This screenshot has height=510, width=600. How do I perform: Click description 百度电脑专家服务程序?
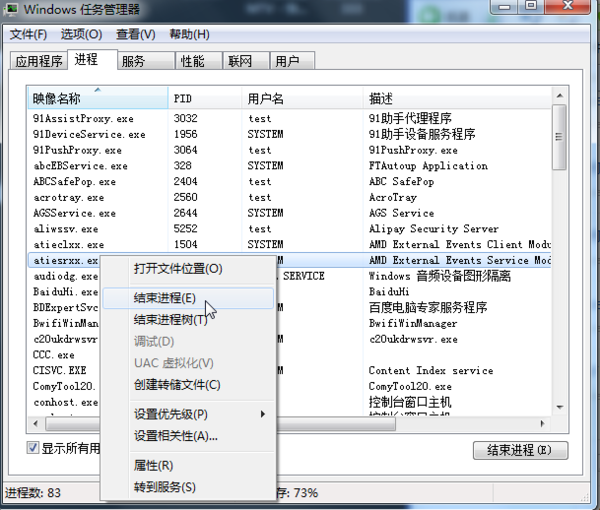(428, 307)
